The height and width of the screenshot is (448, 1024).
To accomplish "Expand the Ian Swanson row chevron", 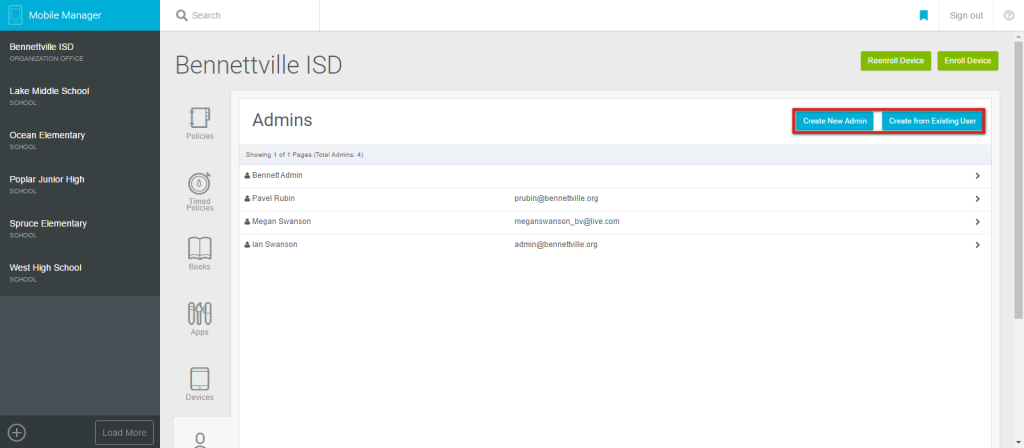I will point(978,245).
